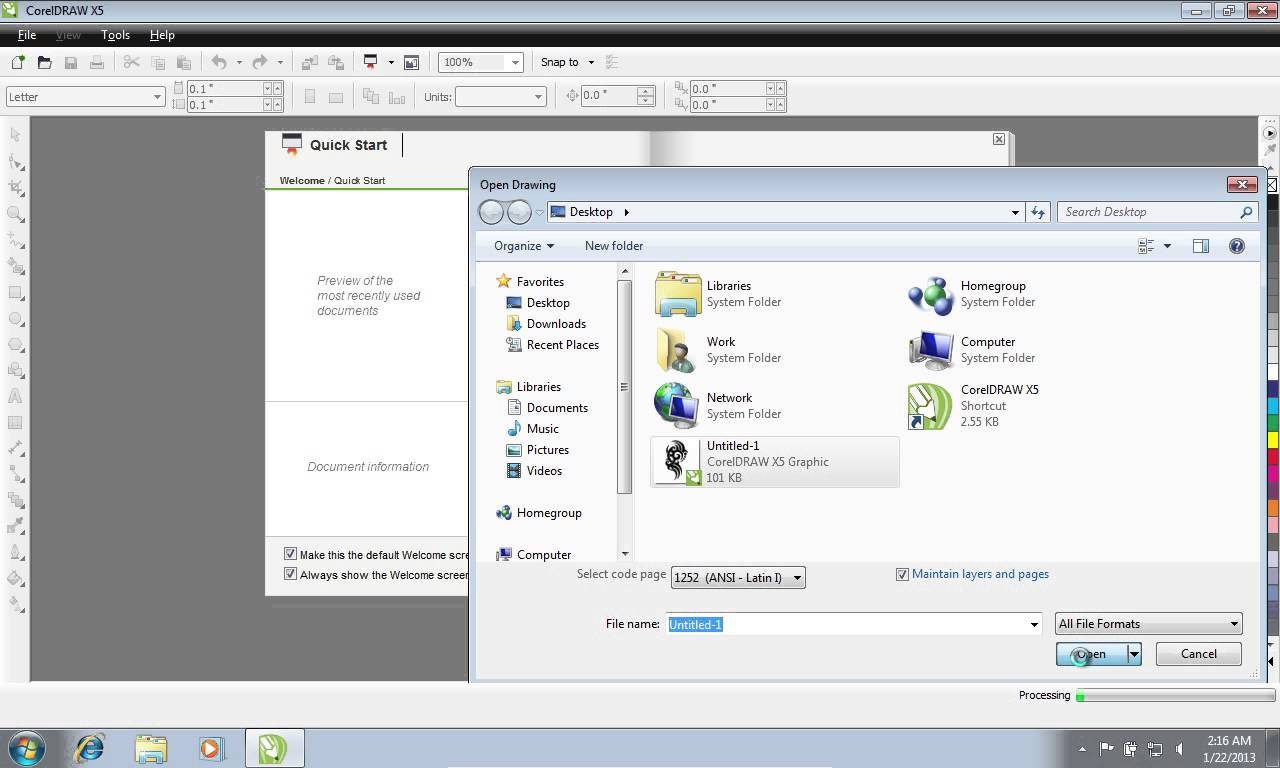Disable Always show the Welcome screen

[x=291, y=572]
